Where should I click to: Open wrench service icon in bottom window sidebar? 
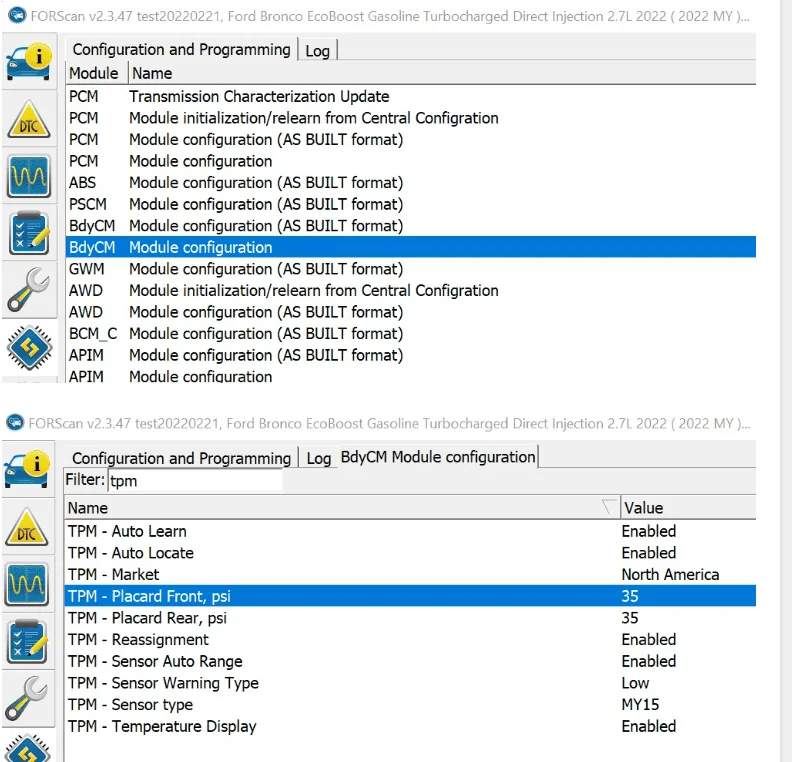pos(27,698)
